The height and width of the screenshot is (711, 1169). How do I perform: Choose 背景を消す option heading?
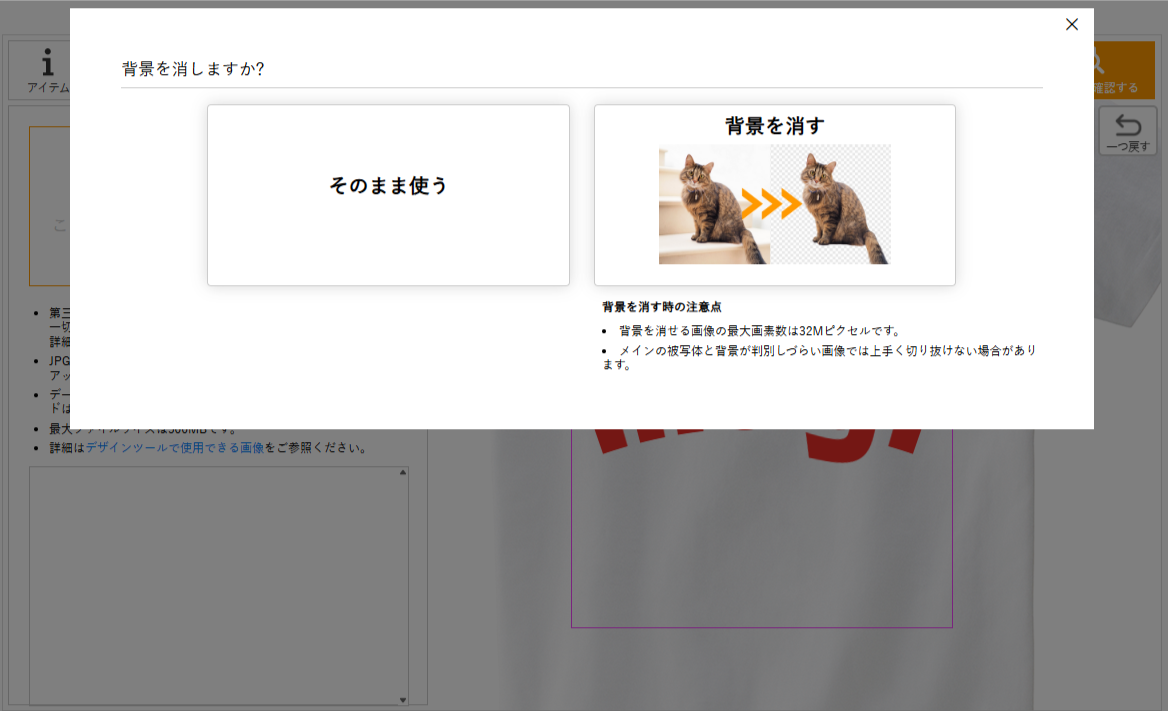click(775, 126)
